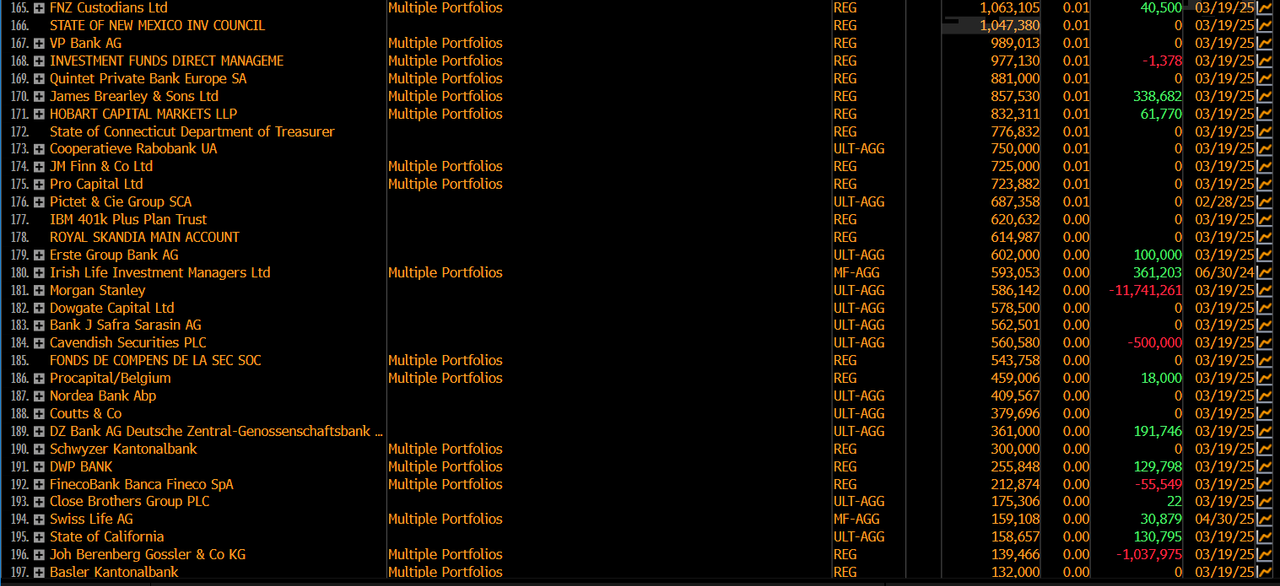Open chart icon in Morgan Stanley row
The width and height of the screenshot is (1280, 586).
(x=1264, y=290)
